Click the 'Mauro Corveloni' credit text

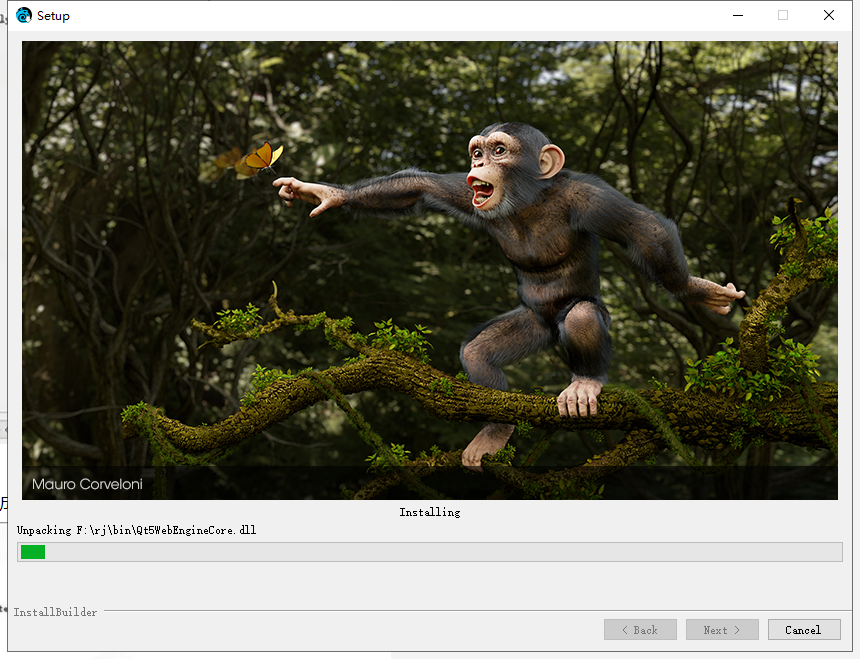coord(87,484)
